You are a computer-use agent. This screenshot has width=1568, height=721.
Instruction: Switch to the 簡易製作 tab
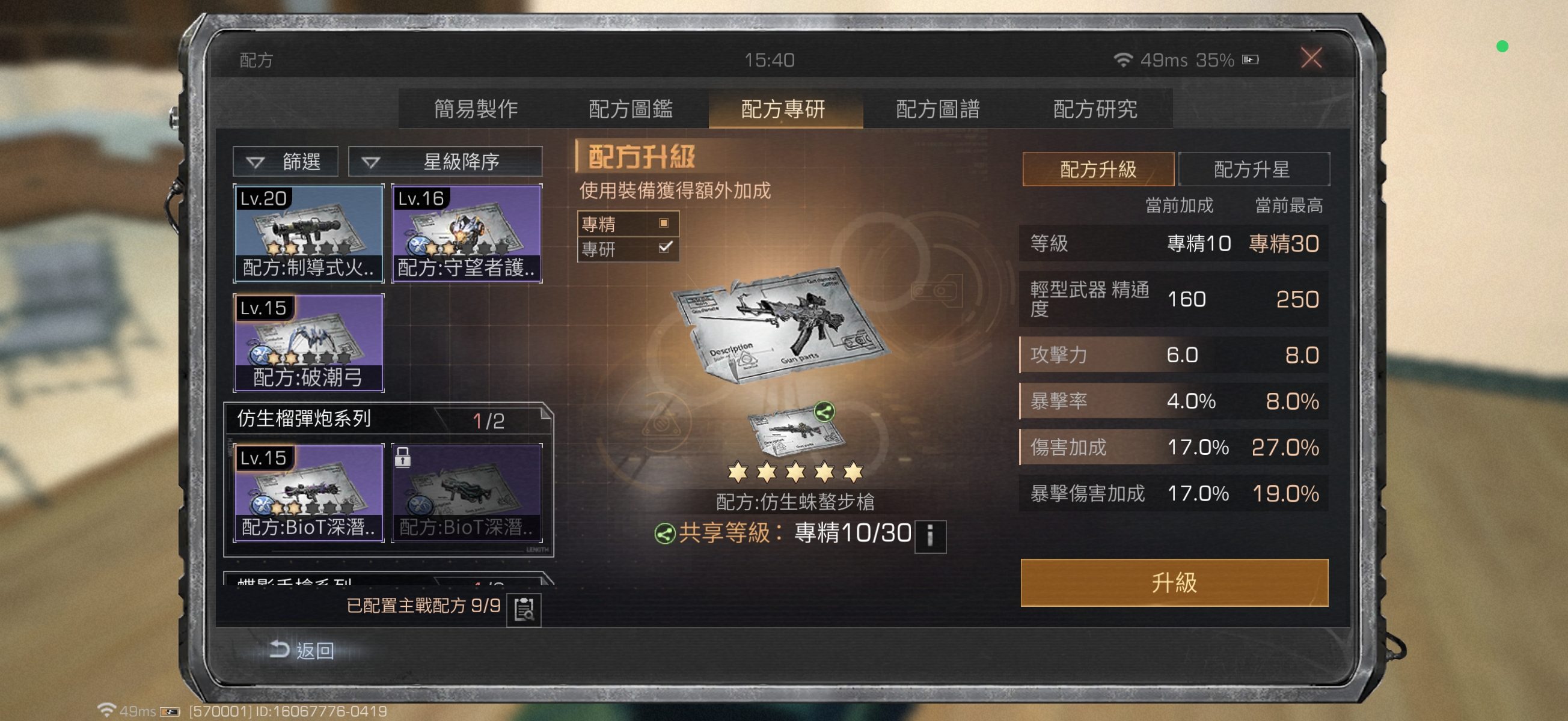coord(476,109)
